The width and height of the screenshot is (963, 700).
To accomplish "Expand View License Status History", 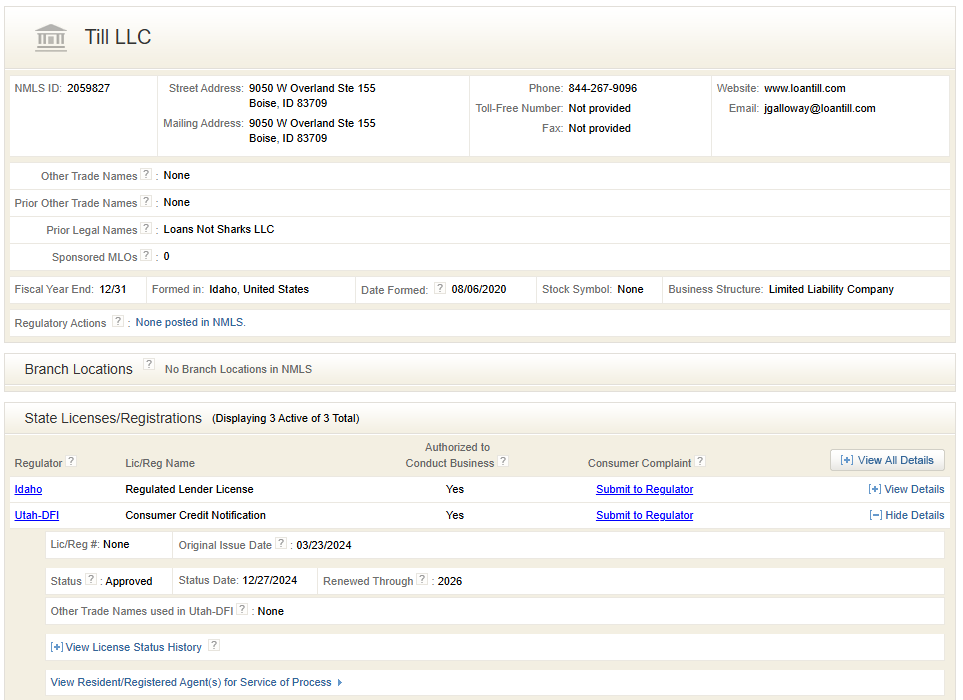I will click(x=126, y=647).
